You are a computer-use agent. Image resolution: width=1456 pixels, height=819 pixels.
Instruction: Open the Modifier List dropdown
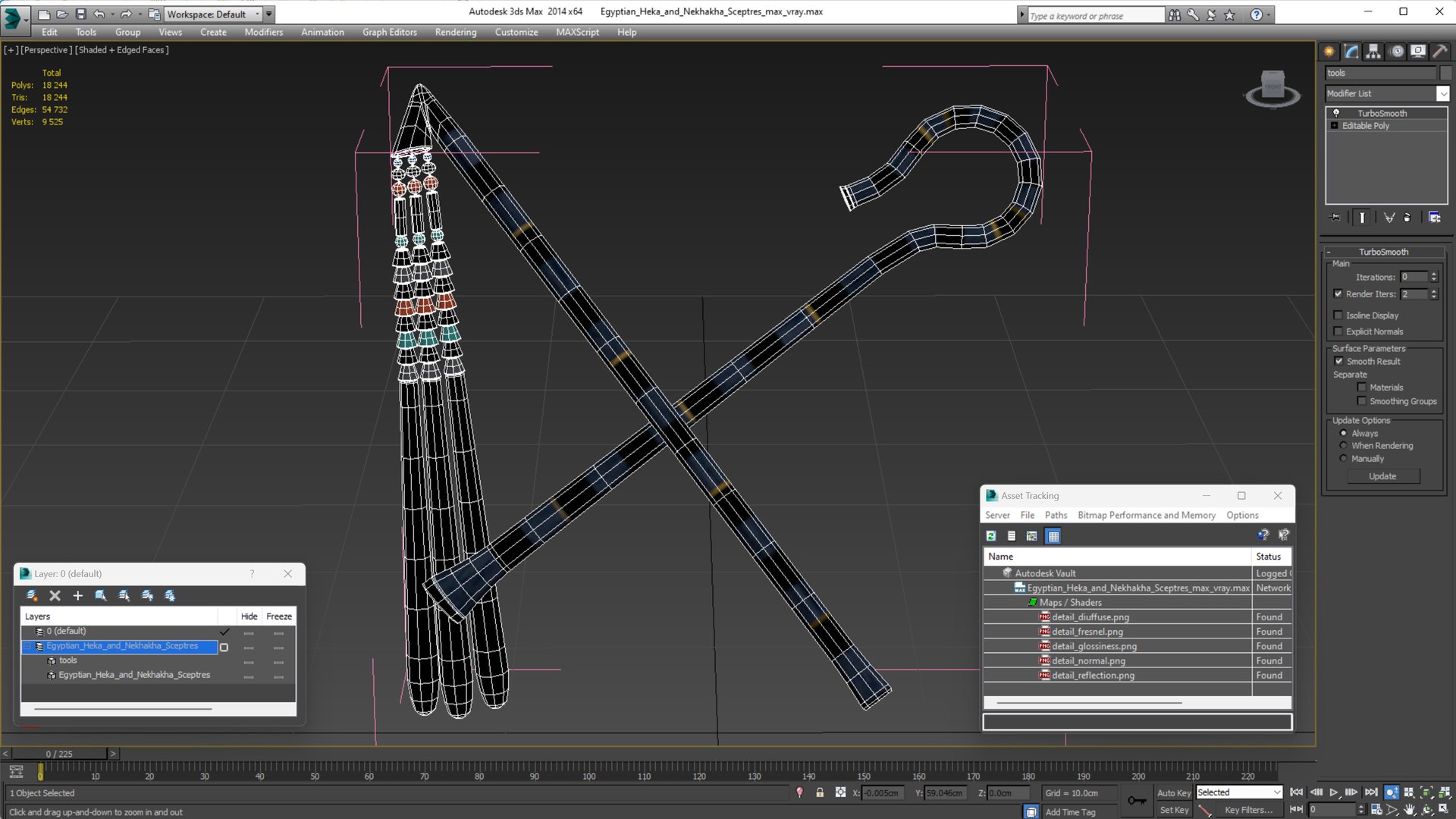[x=1442, y=93]
